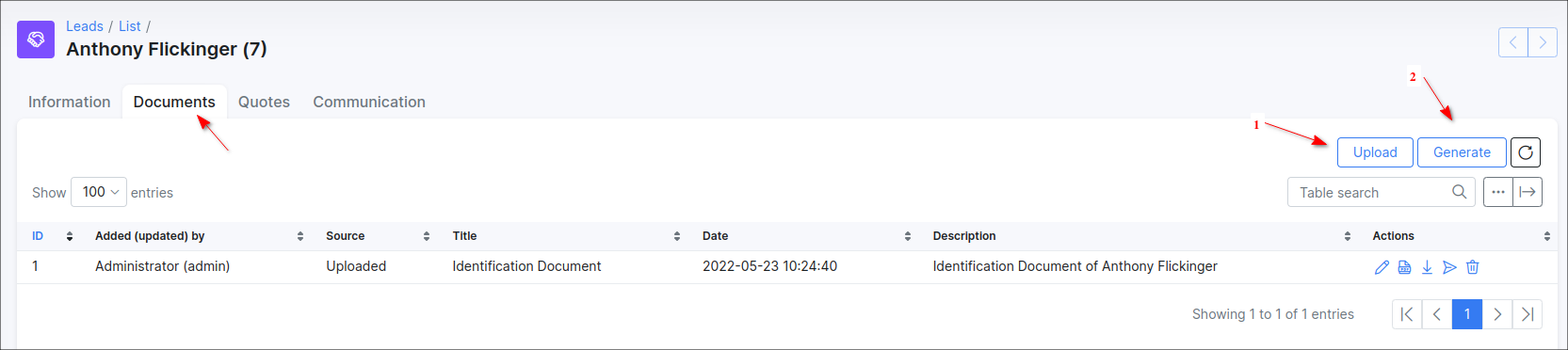Click the edit pencil icon for Identification Document

1382,267
